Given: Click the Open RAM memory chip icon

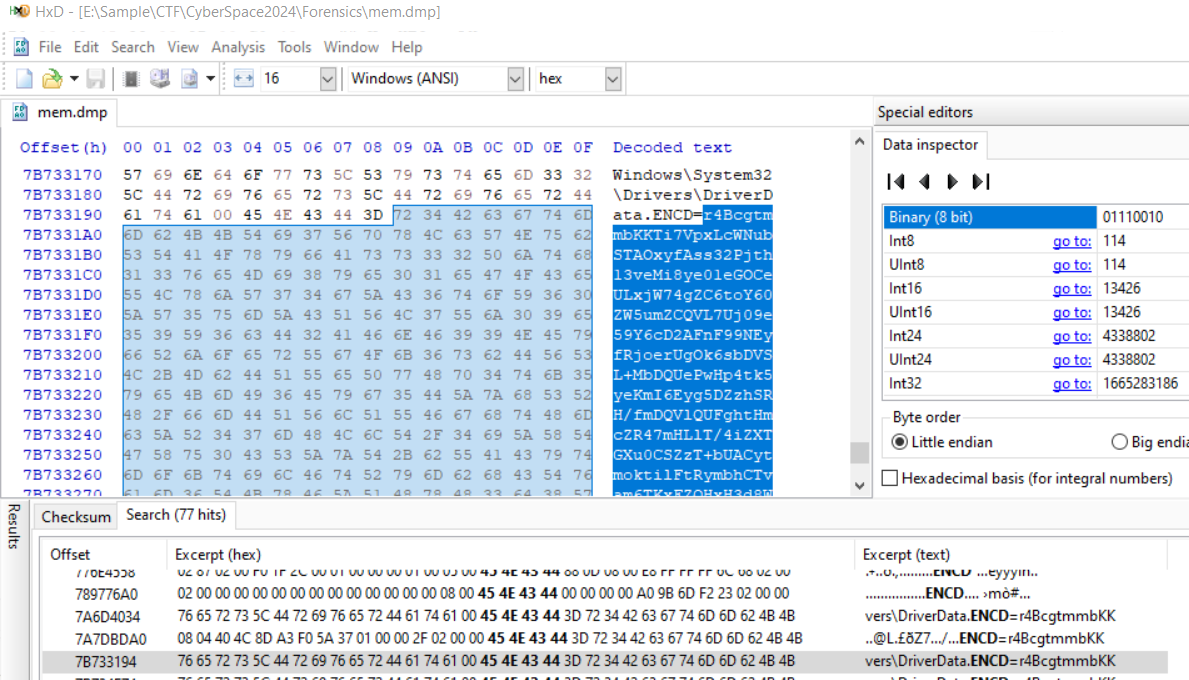Looking at the screenshot, I should [131, 78].
